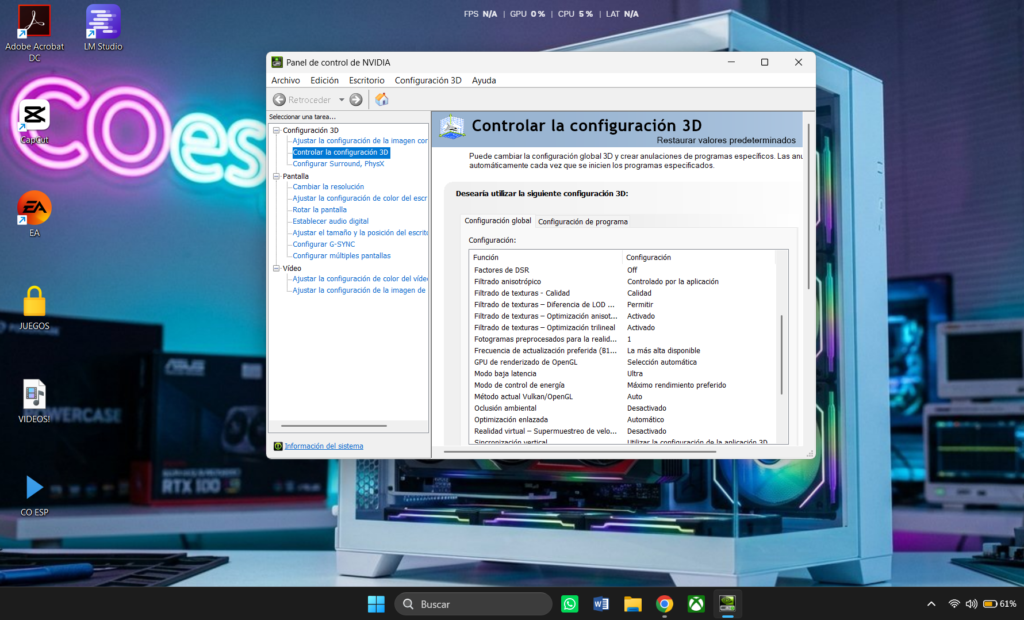Open the CO ESP desktop shortcut
The image size is (1024, 620).
pos(34,495)
